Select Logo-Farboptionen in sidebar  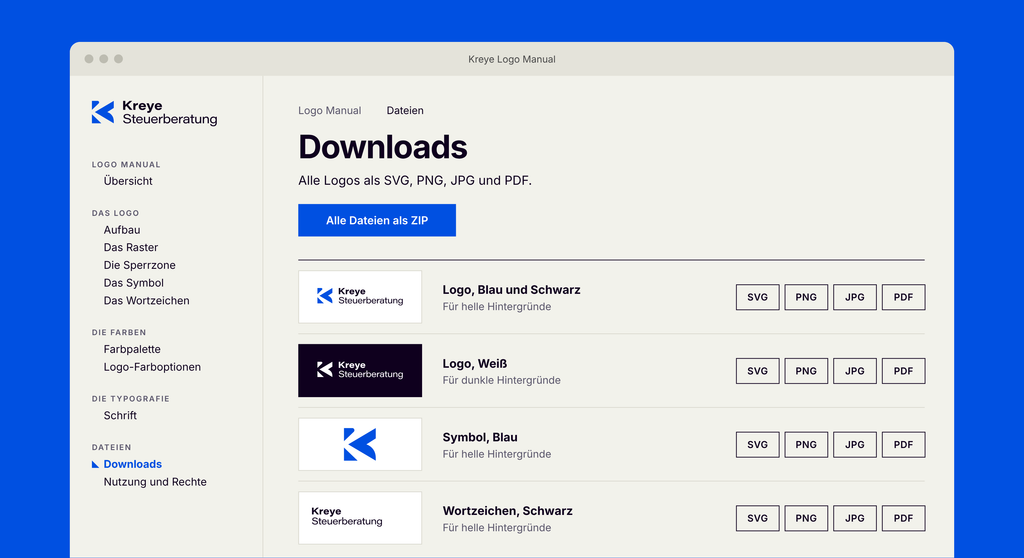click(152, 367)
